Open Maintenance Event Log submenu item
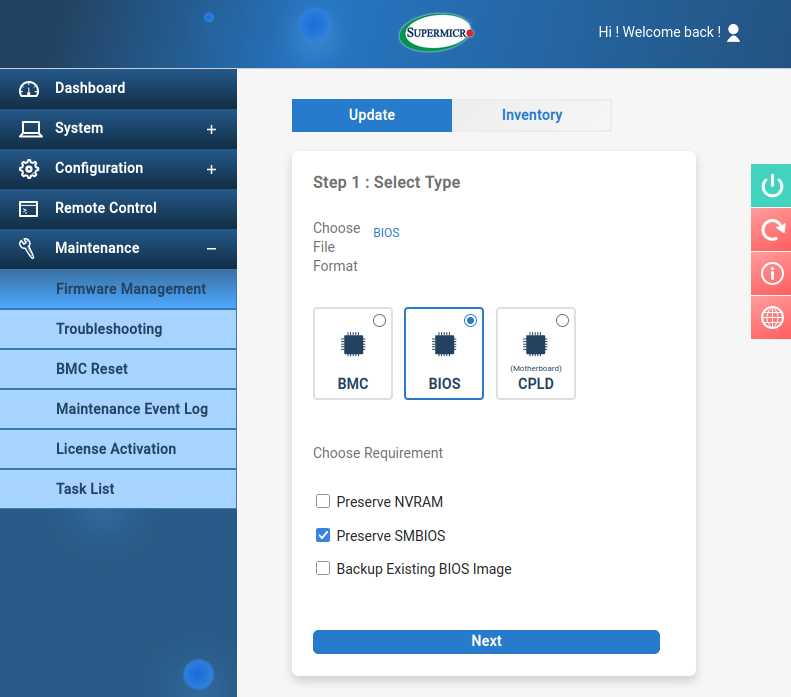Screen dimensions: 791x697 118,409
